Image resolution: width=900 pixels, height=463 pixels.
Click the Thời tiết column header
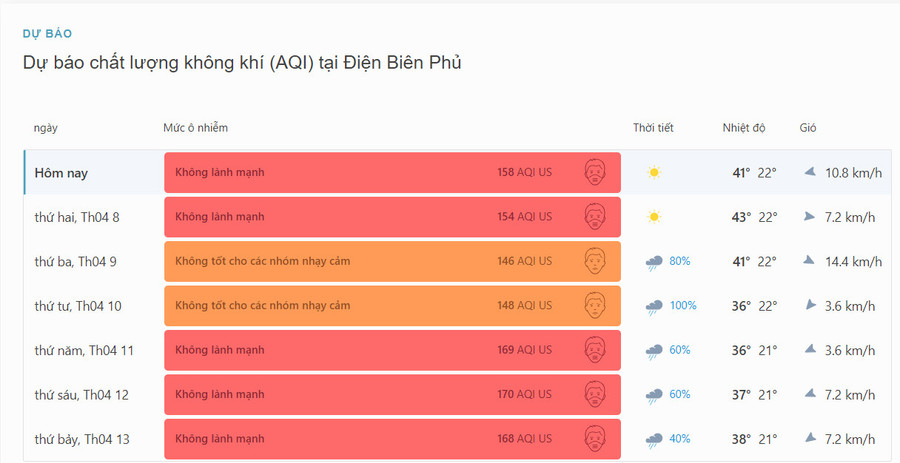point(653,128)
